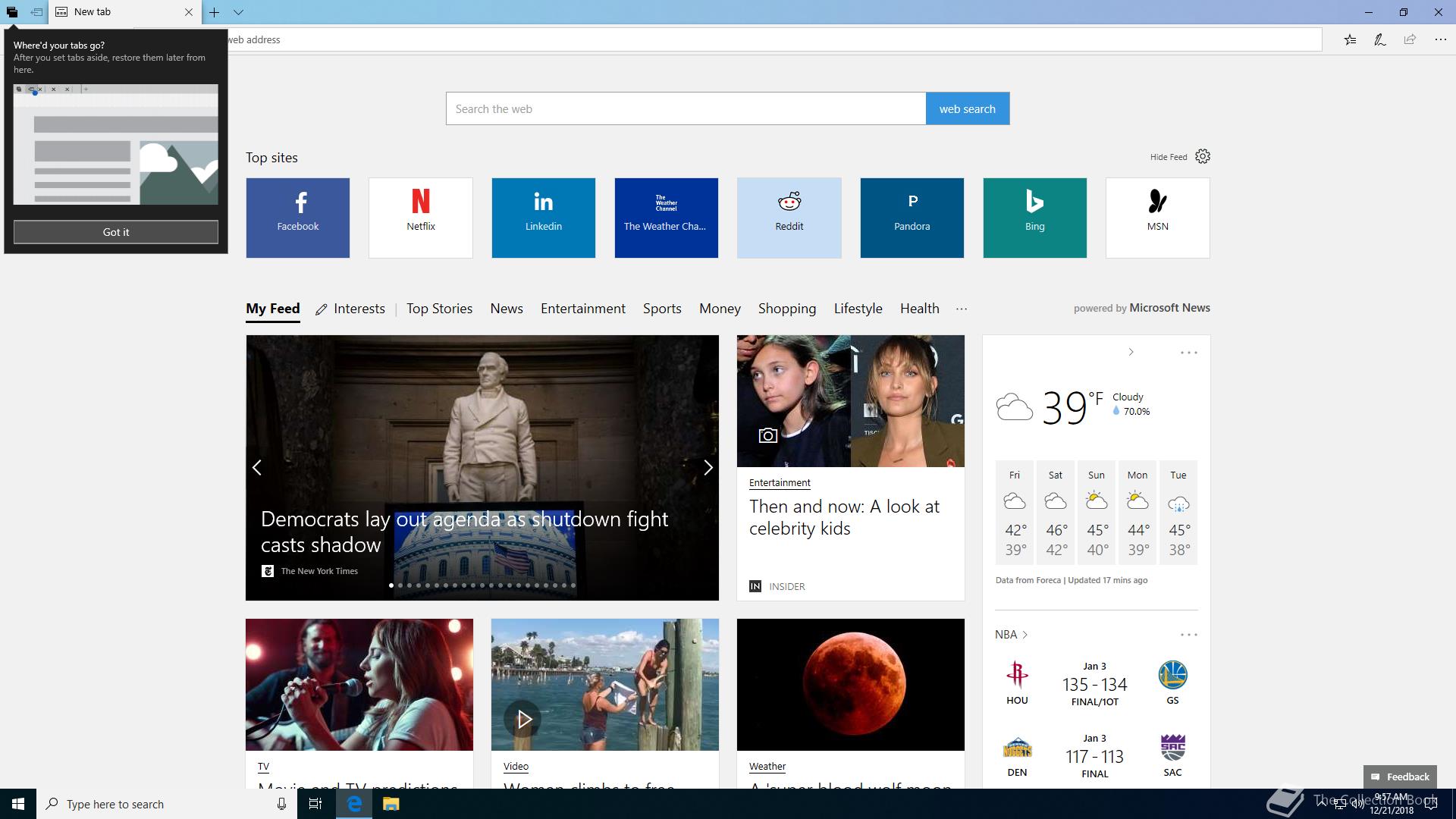Open the Pandora top site tile
Image resolution: width=1456 pixels, height=819 pixels.
click(x=912, y=218)
